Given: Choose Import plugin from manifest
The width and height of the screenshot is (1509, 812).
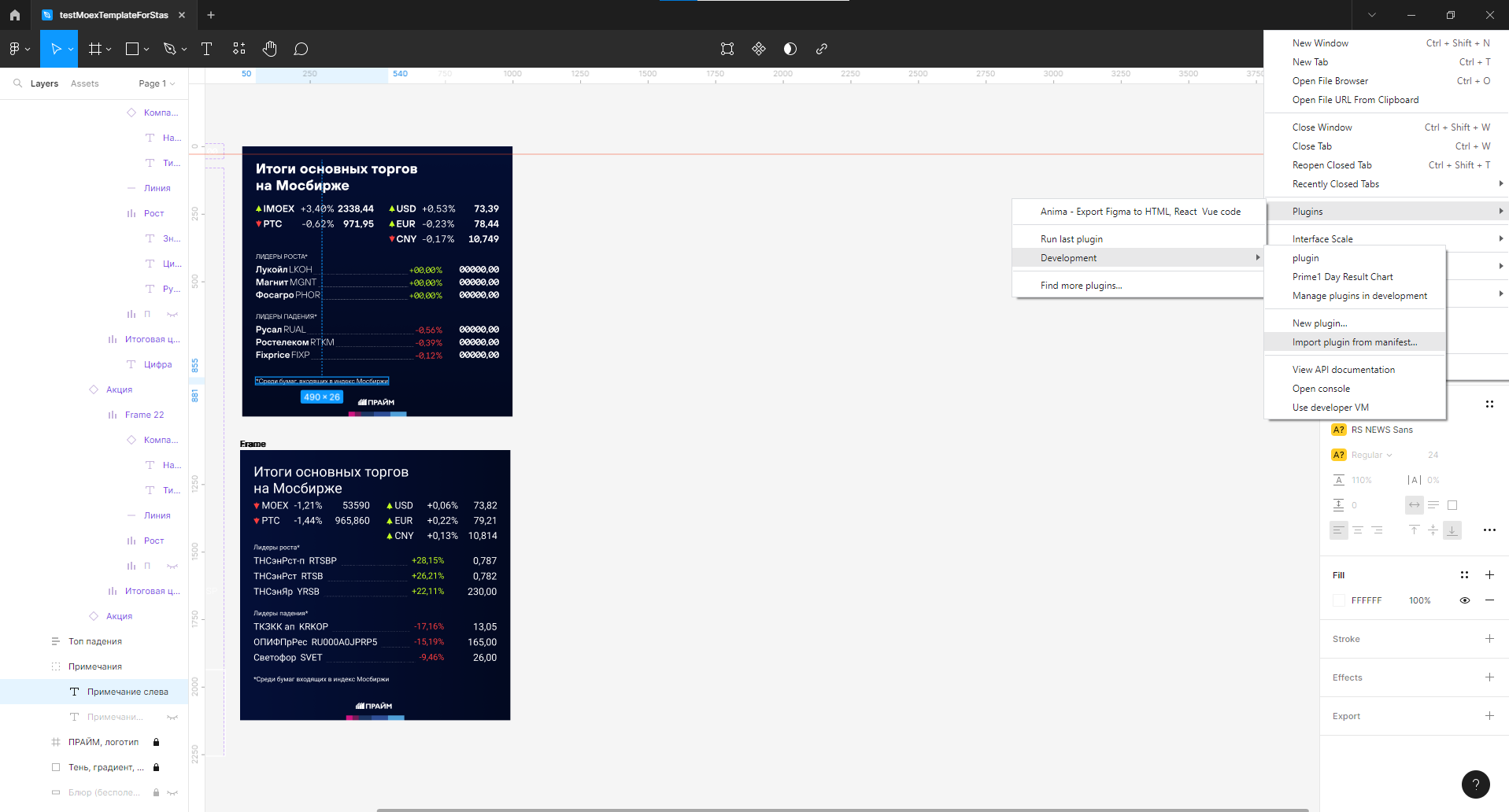Looking at the screenshot, I should coord(1355,342).
